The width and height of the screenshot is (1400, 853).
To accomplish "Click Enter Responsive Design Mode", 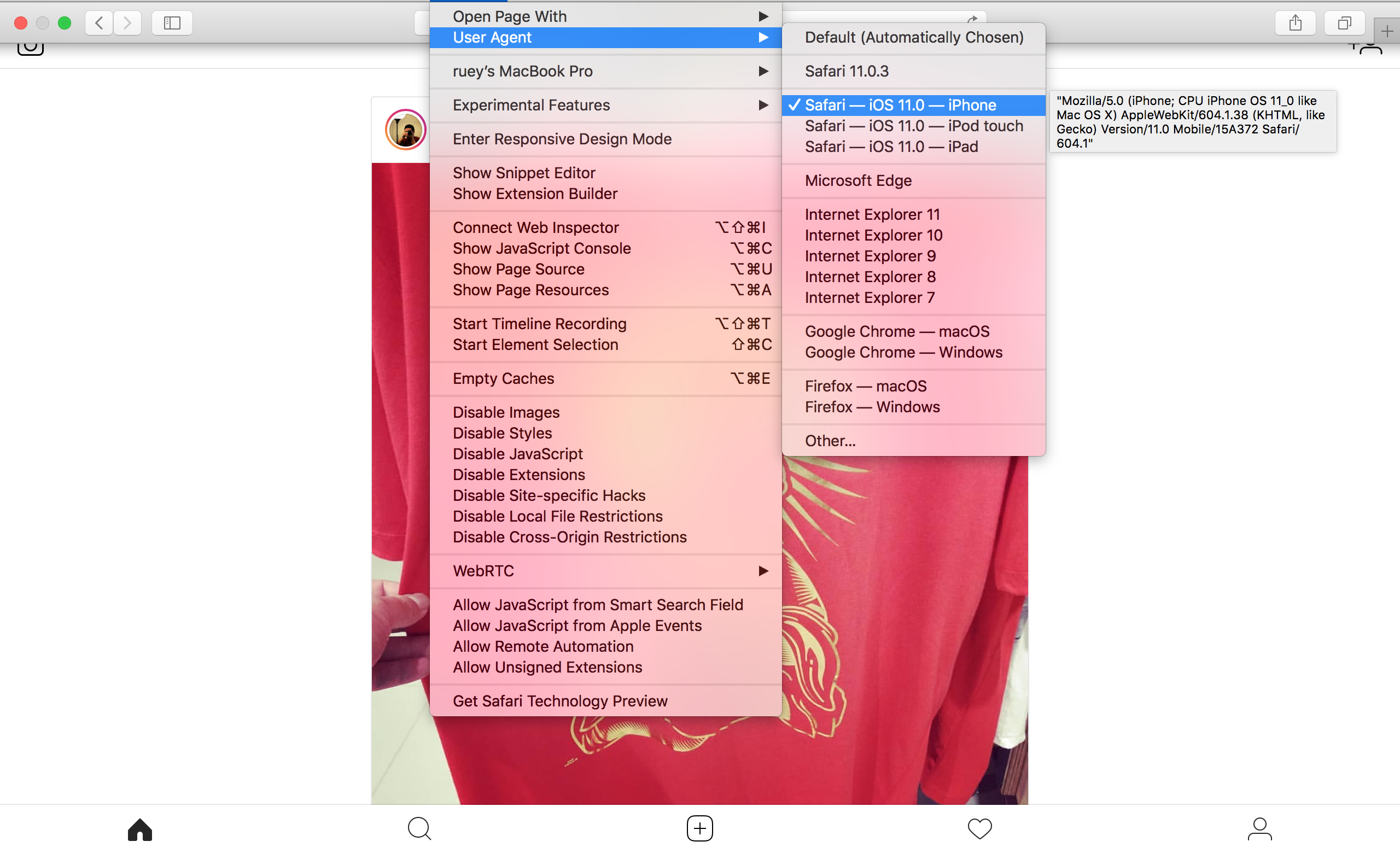I will [606, 139].
